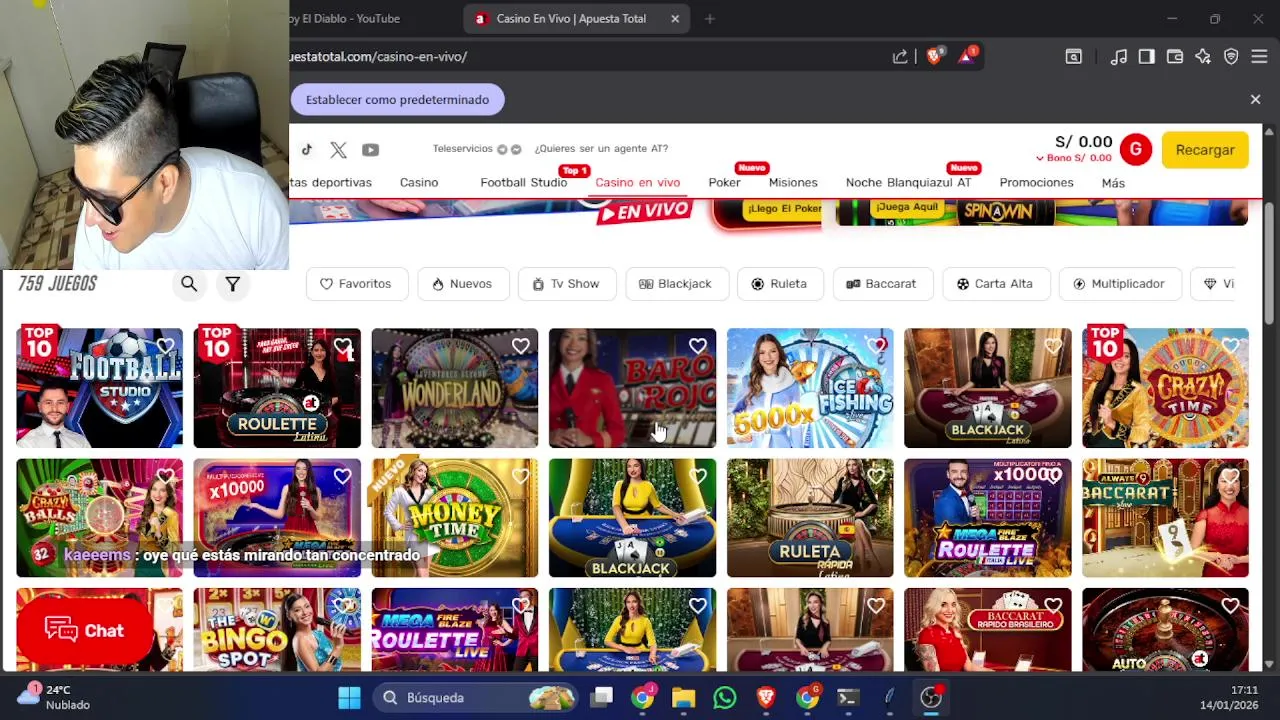Open the TikTok social icon
Image resolution: width=1280 pixels, height=720 pixels.
click(x=307, y=150)
